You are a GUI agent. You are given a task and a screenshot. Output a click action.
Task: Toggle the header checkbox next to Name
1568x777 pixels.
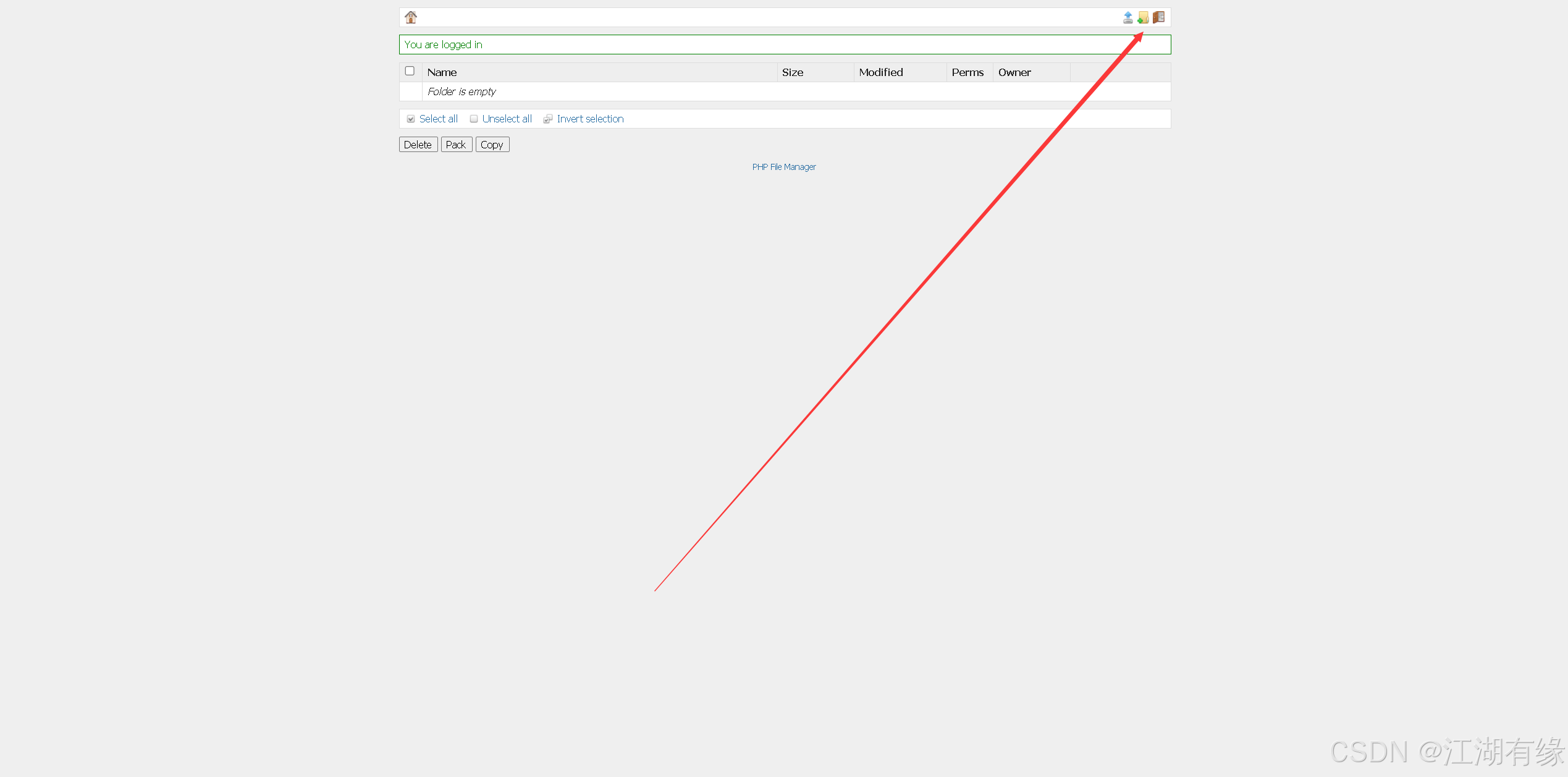click(410, 71)
